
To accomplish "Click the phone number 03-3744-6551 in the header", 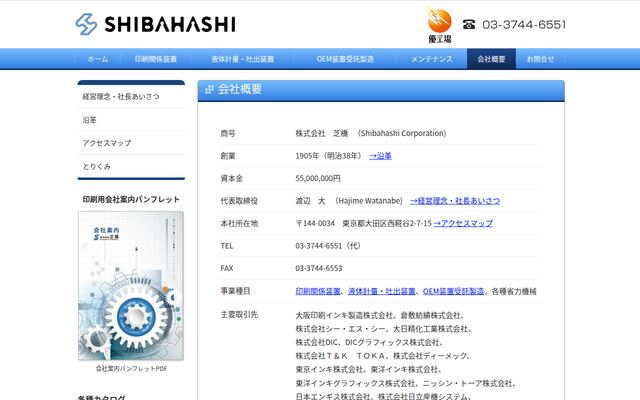I will coord(524,25).
